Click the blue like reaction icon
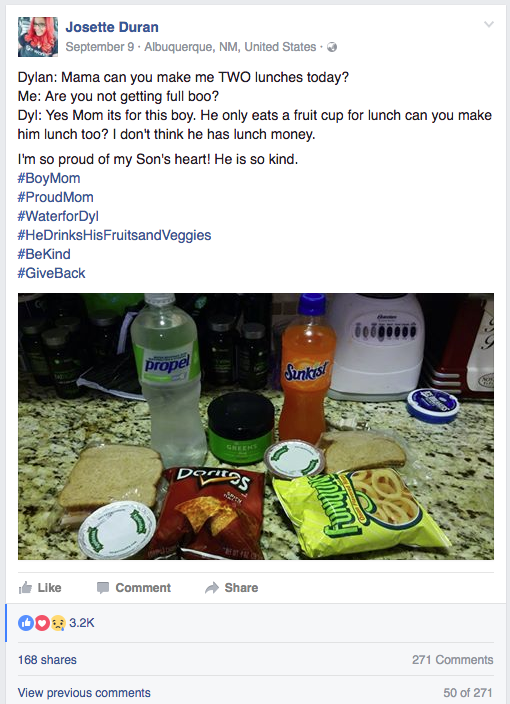The width and height of the screenshot is (510, 704). [x=26, y=623]
